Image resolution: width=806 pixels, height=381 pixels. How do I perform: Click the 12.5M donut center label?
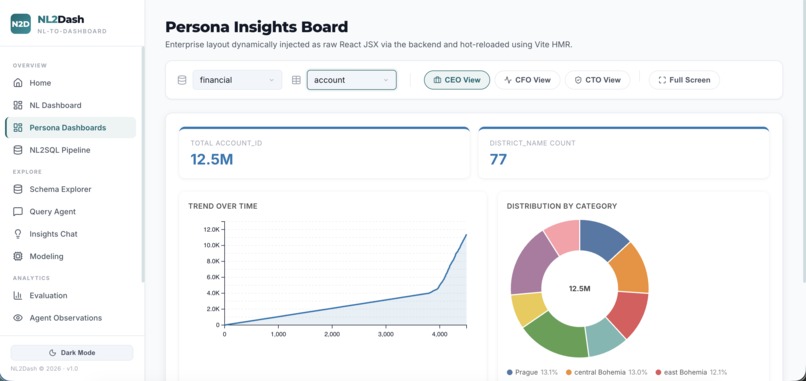click(579, 289)
